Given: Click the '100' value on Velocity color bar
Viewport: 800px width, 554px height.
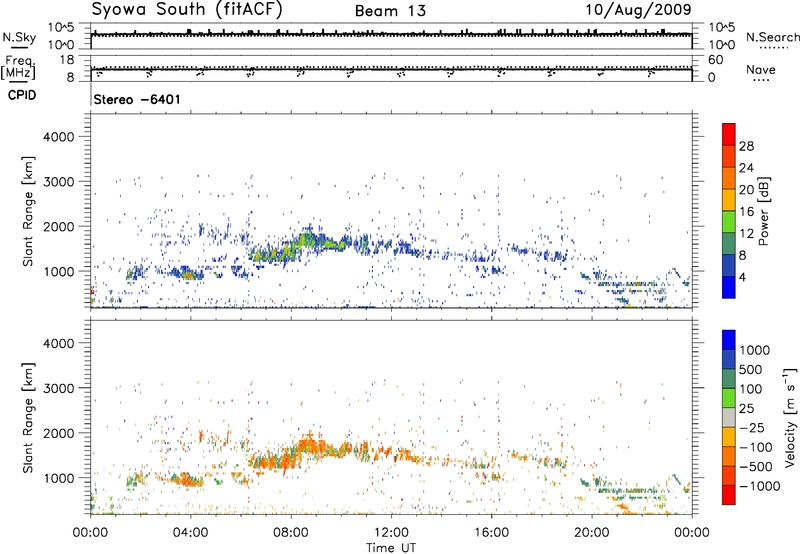Looking at the screenshot, I should (x=751, y=389).
